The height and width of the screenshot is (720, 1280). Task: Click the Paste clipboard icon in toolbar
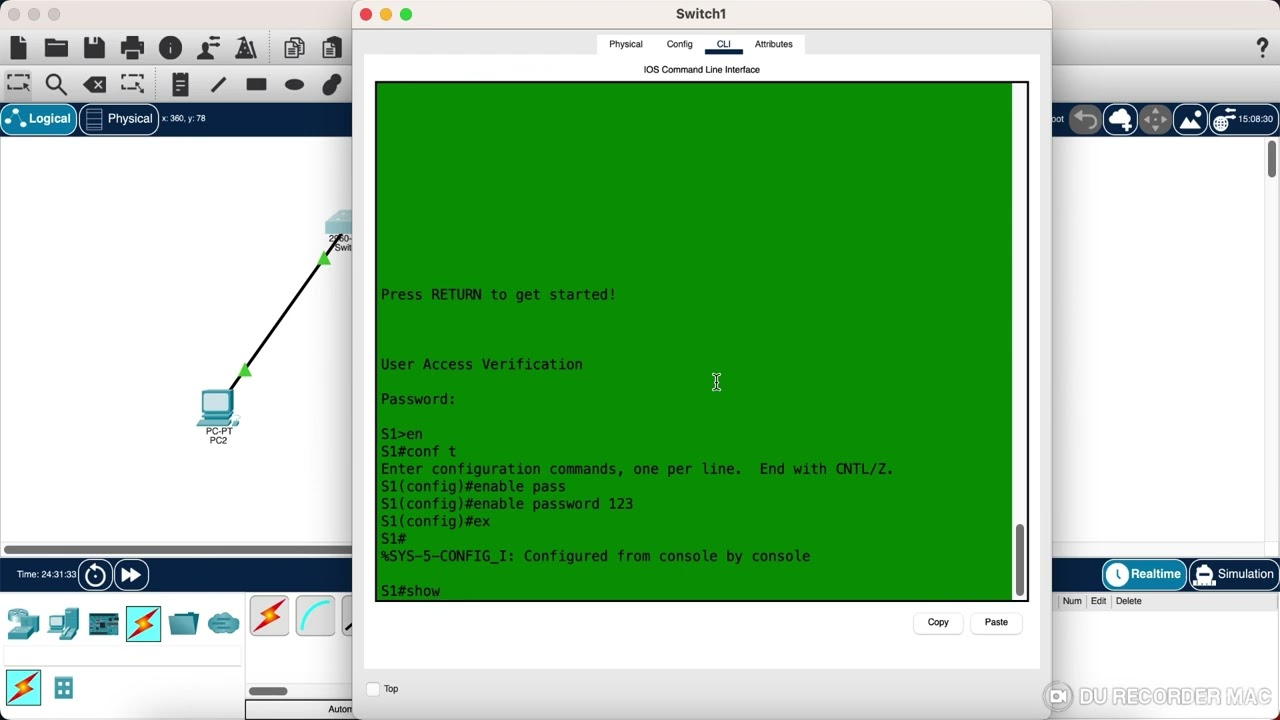(332, 47)
